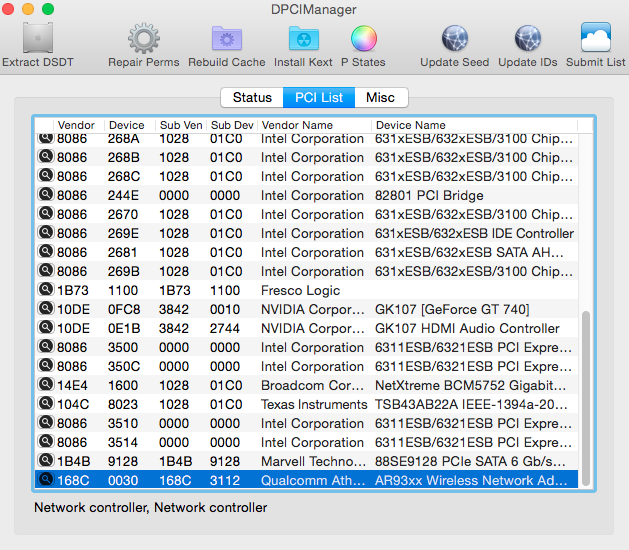629x550 pixels.
Task: Click magnifier icon on IDE Controller row
Action: pos(46,232)
